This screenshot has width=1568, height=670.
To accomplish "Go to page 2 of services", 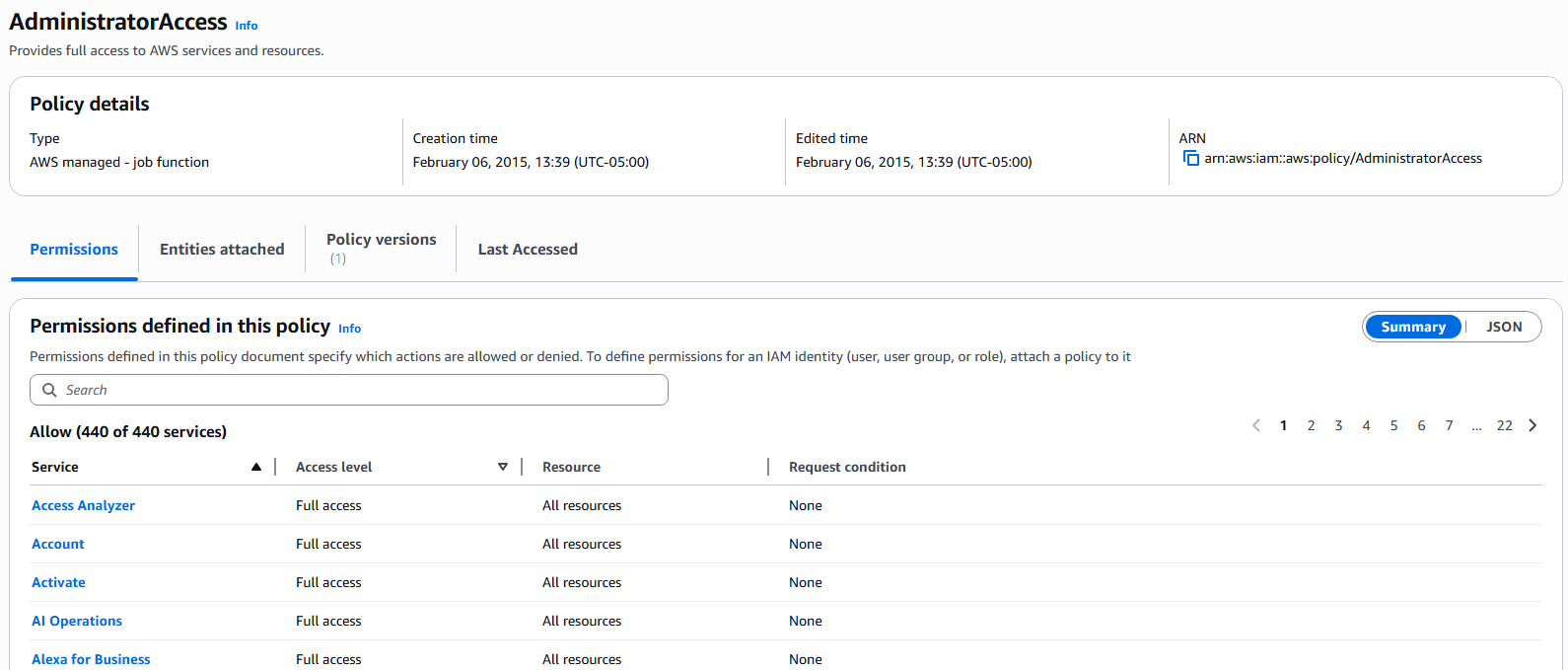I will 1311,425.
